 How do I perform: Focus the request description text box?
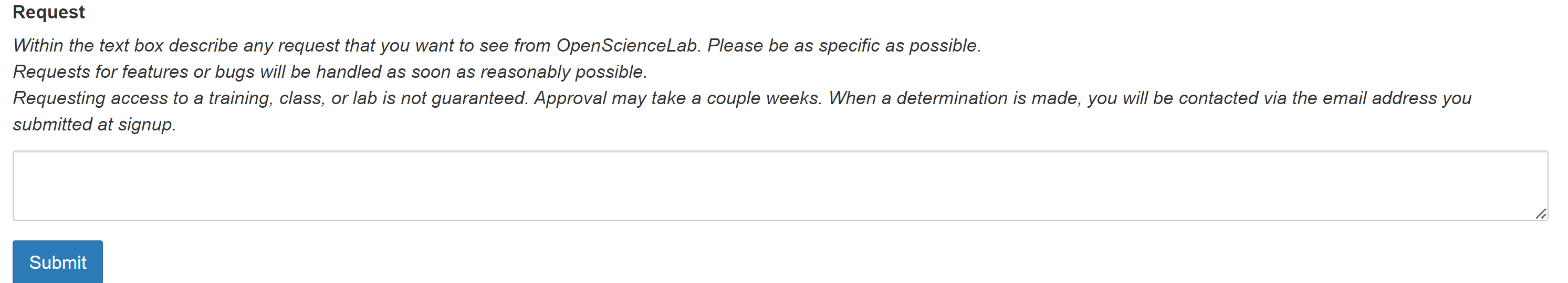click(779, 185)
